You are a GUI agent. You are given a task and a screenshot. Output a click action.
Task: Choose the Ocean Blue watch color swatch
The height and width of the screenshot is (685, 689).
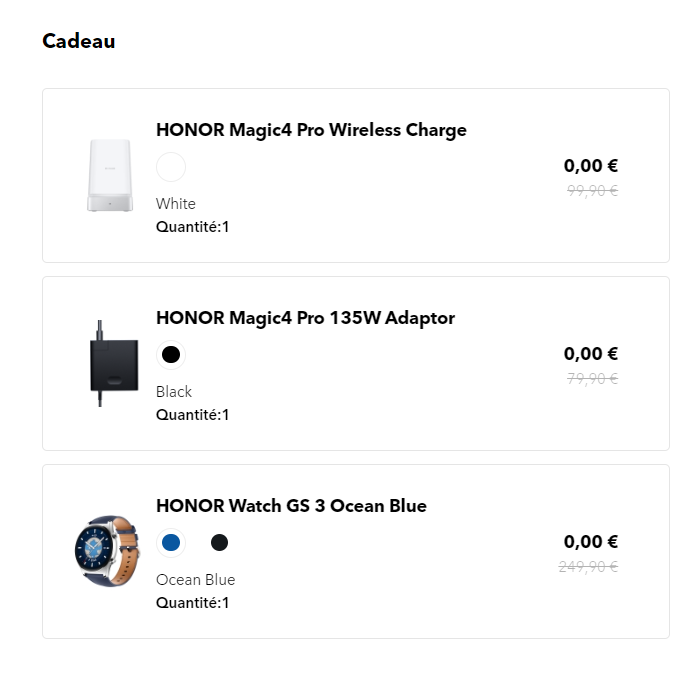click(171, 542)
